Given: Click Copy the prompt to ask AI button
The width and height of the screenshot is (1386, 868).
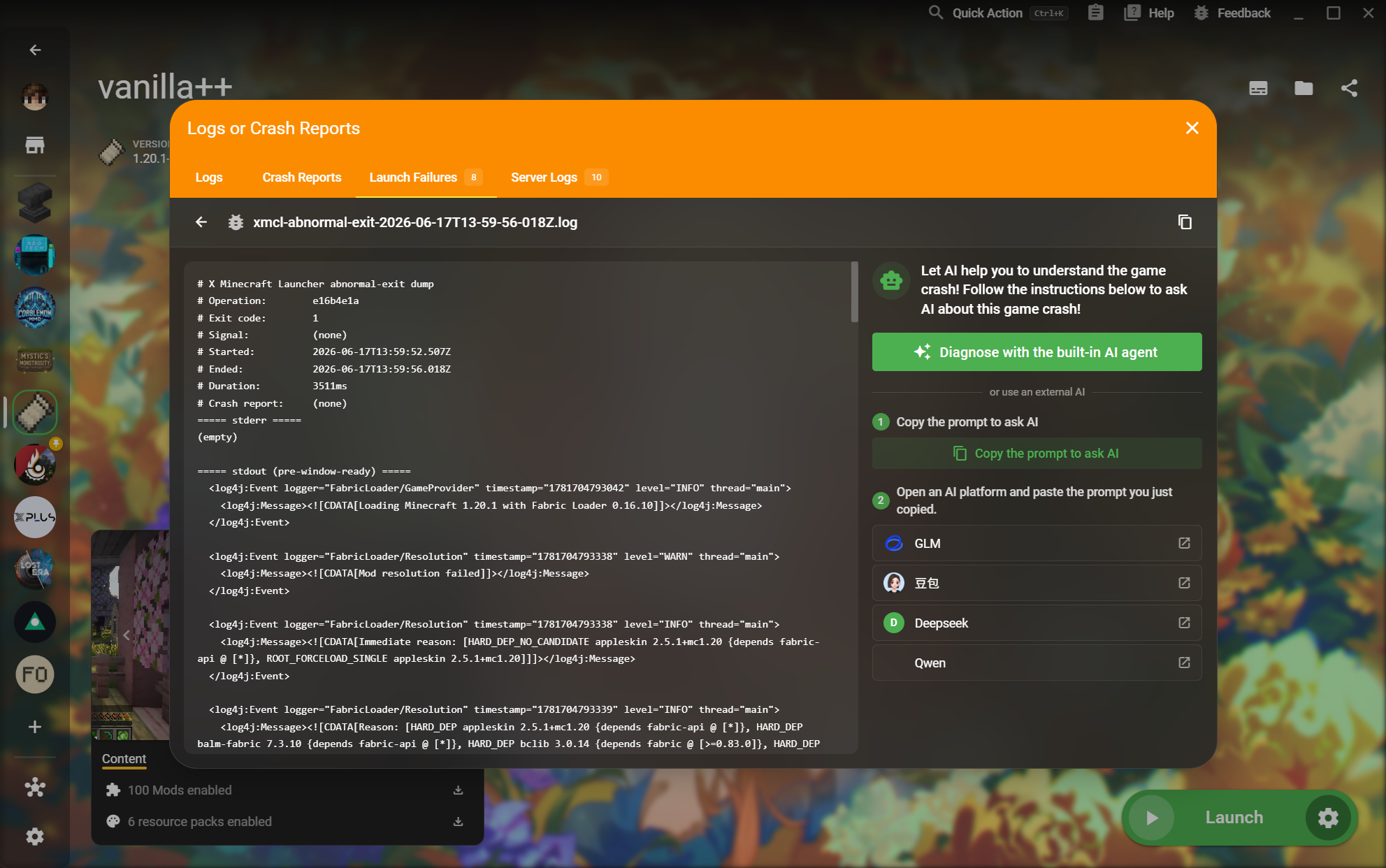Looking at the screenshot, I should point(1037,454).
